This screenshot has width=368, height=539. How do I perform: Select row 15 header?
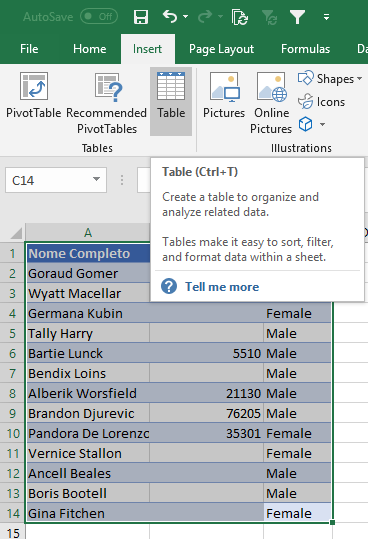[x=12, y=532]
